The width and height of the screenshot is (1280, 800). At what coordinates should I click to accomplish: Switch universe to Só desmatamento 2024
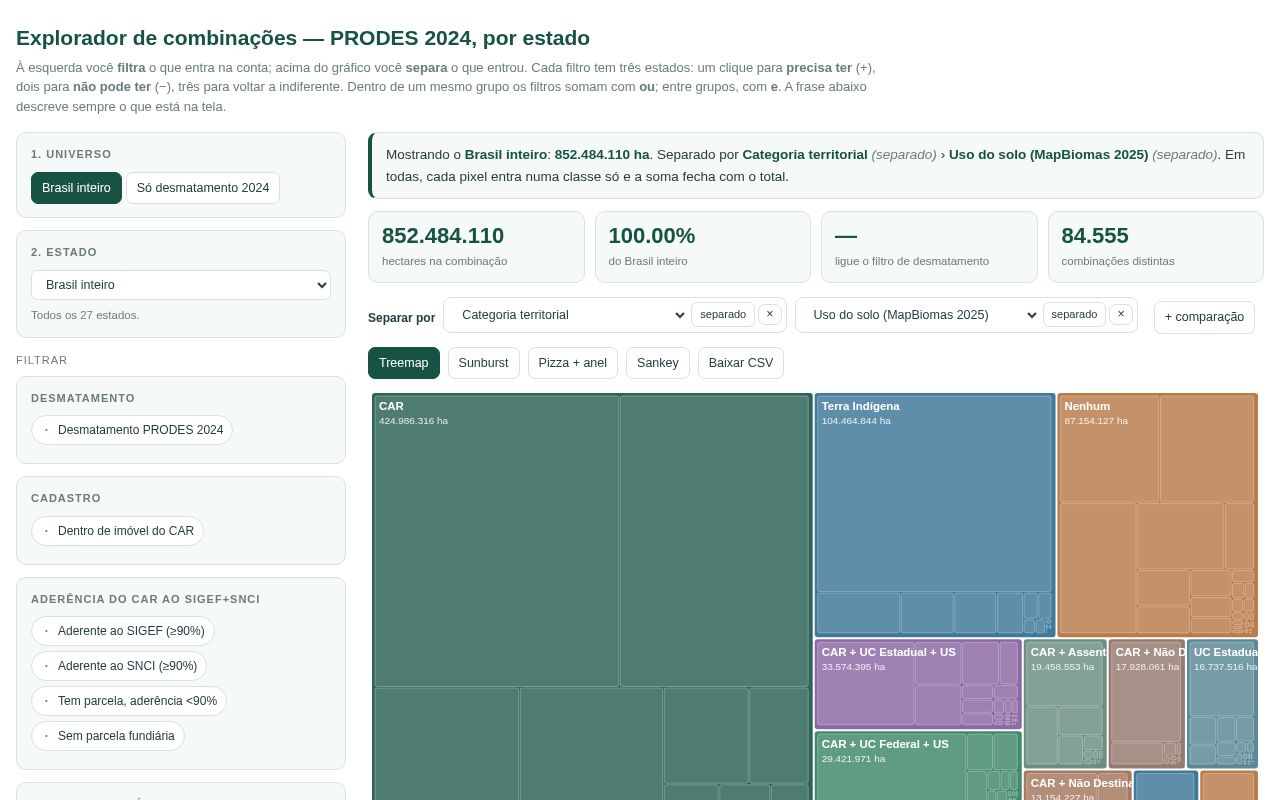pos(203,188)
